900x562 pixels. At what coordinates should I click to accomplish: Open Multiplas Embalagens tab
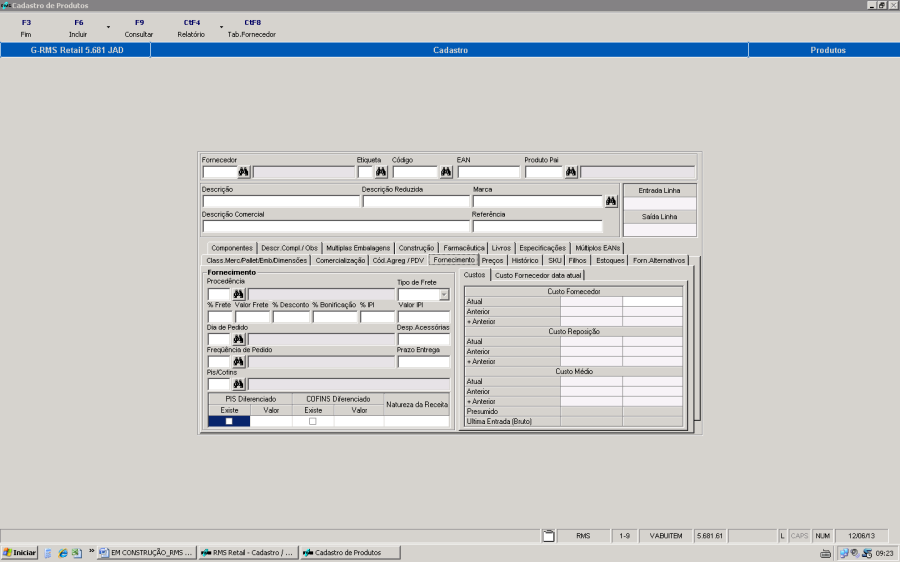pos(358,248)
